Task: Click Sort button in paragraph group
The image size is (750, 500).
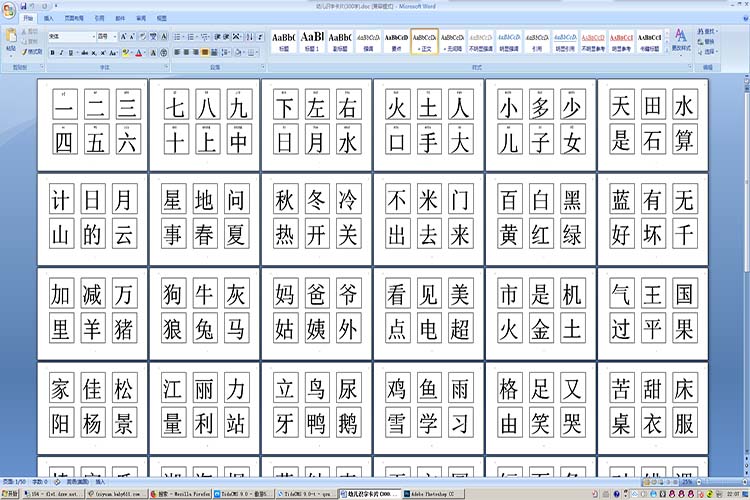Action: point(249,36)
